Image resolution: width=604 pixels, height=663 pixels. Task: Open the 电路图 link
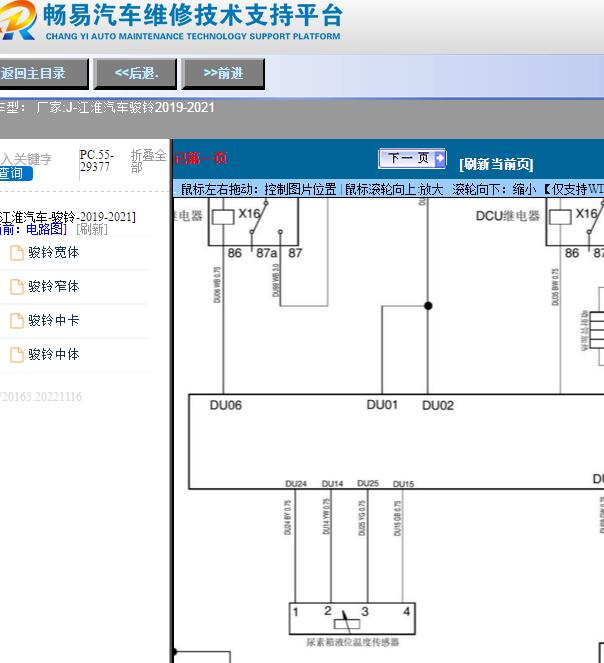46,229
